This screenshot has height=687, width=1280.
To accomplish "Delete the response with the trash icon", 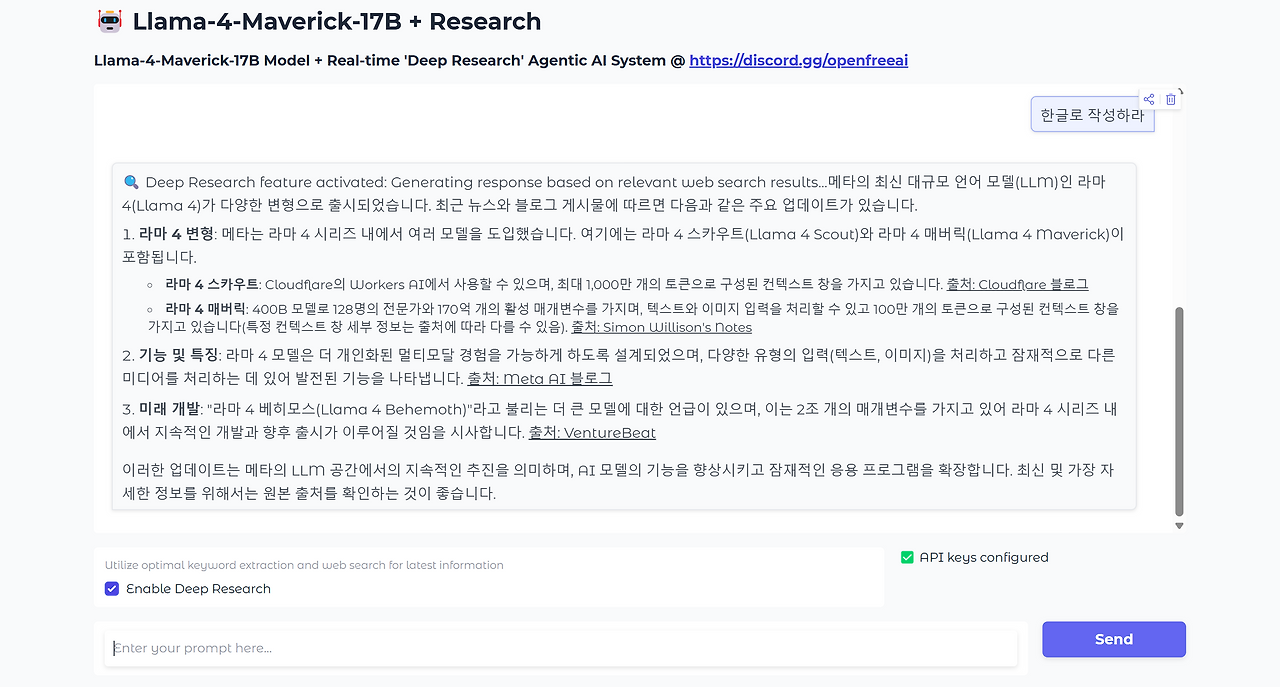I will tap(1170, 99).
